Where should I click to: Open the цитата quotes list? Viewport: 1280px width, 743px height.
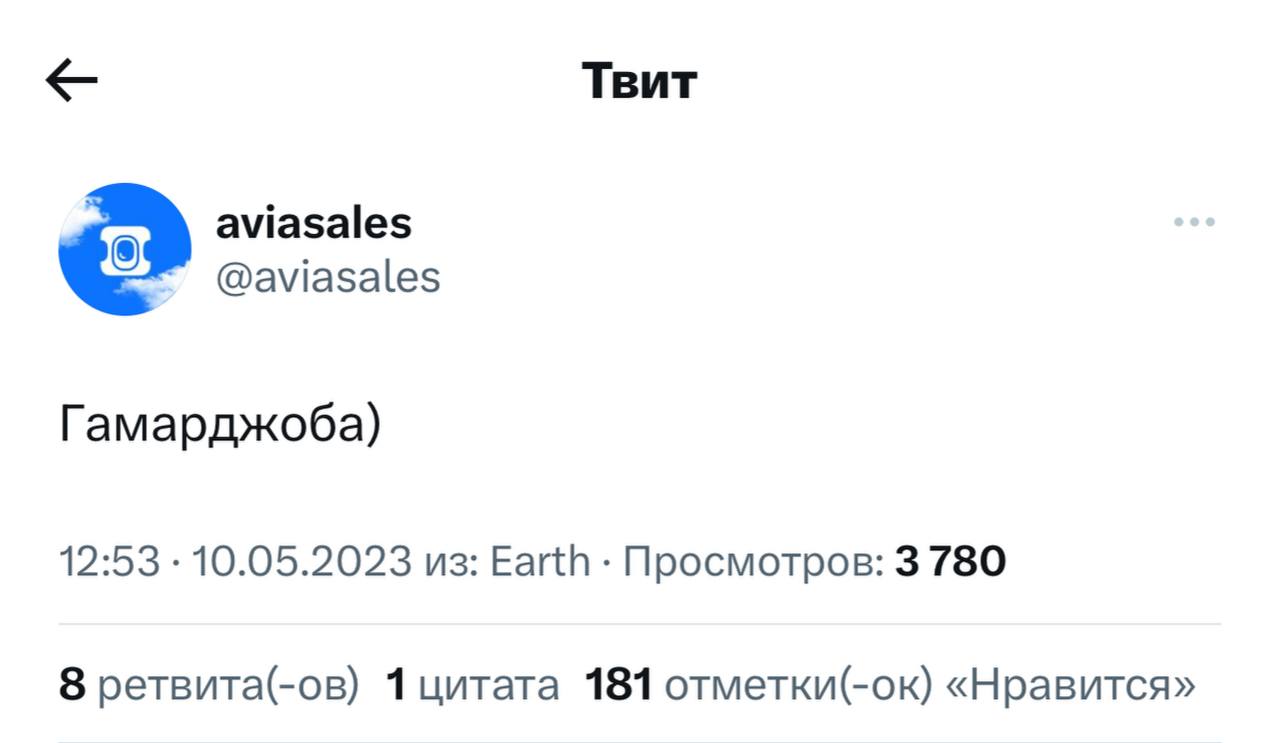tap(488, 686)
